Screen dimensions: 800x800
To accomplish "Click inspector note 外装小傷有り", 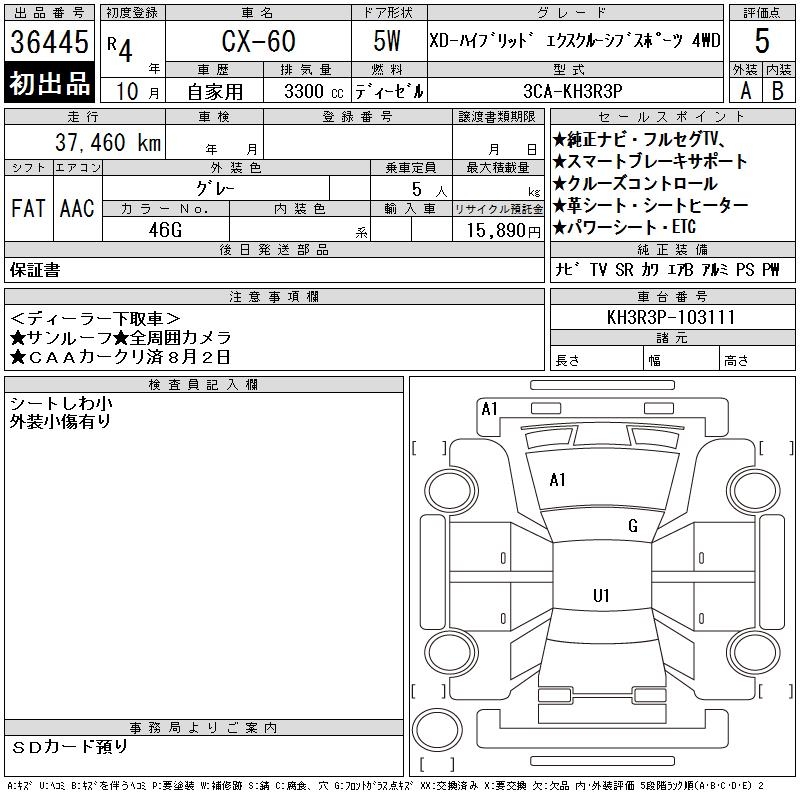I will click(x=60, y=421).
